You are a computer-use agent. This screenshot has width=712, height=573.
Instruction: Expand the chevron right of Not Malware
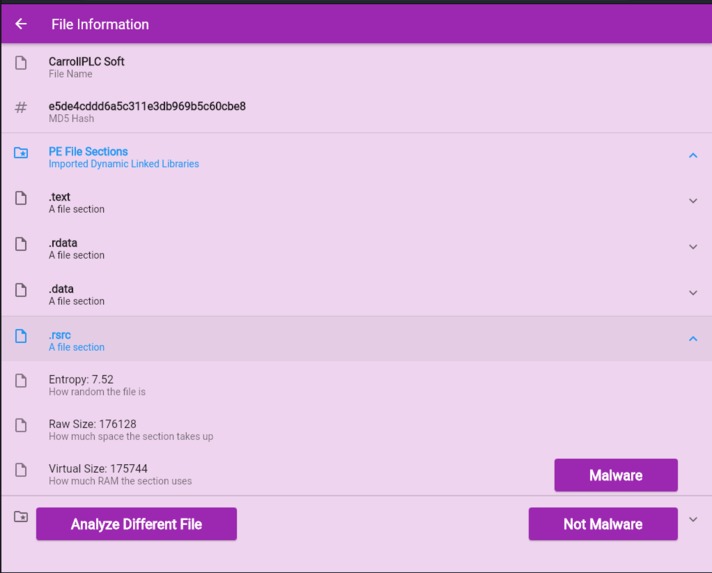point(693,519)
